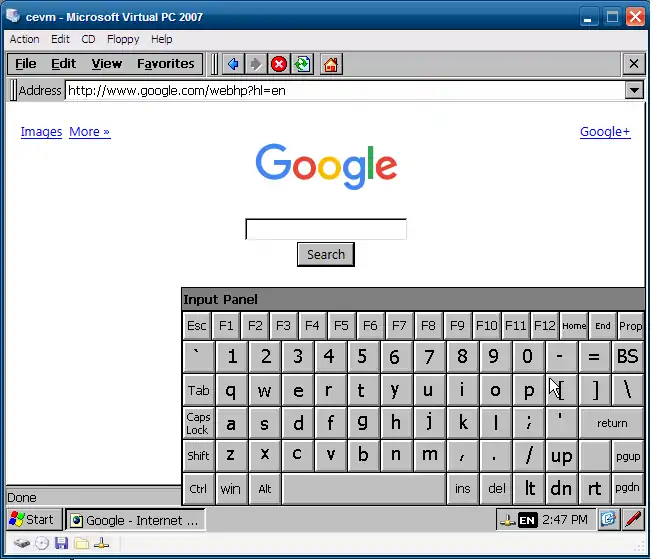The image size is (653, 560).
Task: Toggle the Caps Lock key on keyboard
Action: click(199, 423)
